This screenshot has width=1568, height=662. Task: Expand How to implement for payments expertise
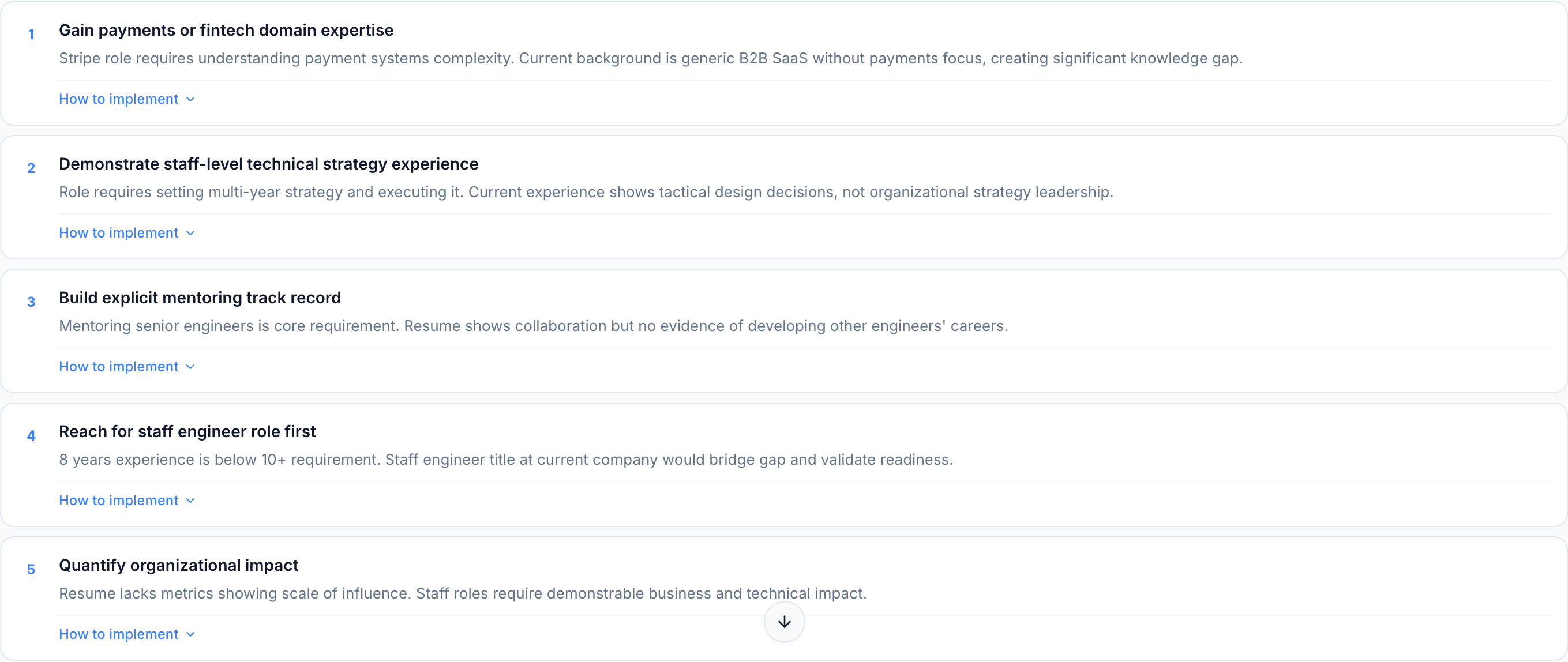119,99
